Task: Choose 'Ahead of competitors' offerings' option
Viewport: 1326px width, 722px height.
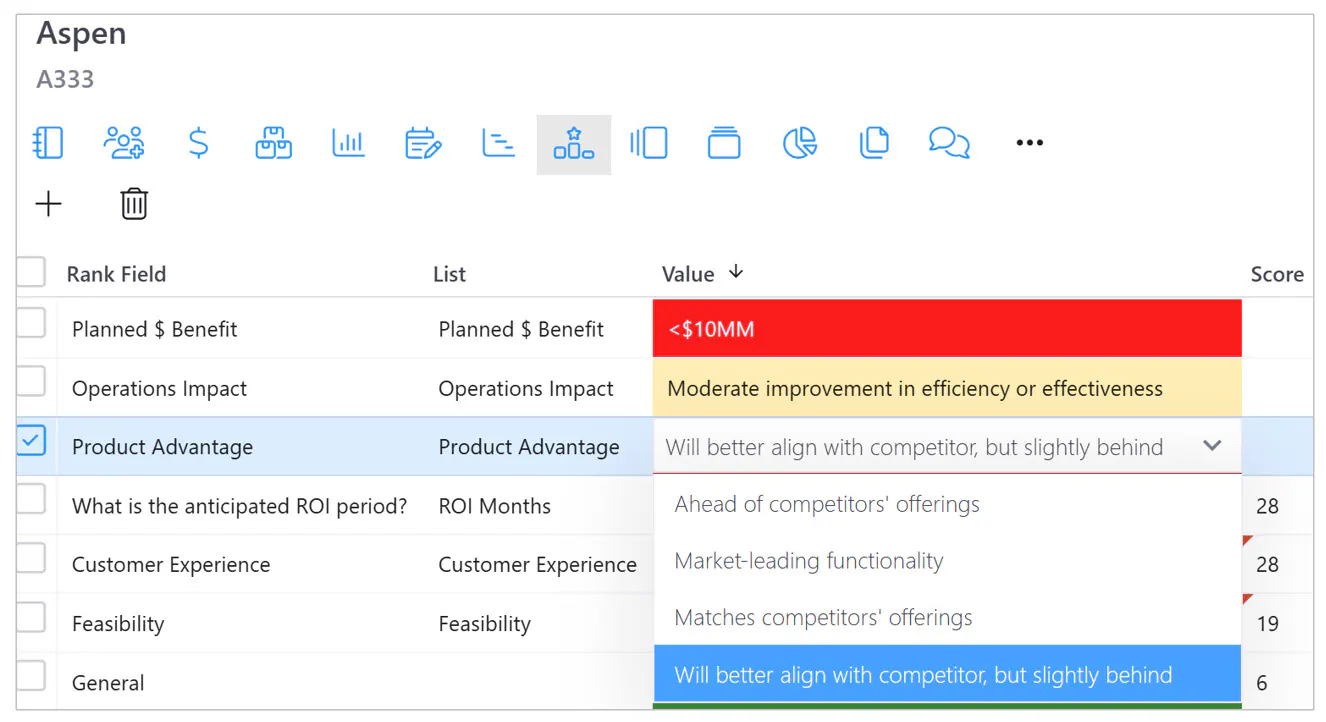Action: click(947, 504)
